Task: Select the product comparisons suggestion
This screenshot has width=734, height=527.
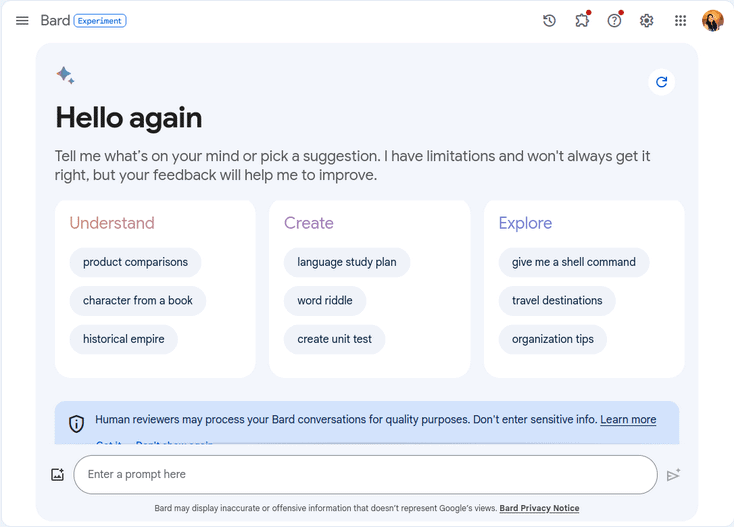Action: tap(135, 262)
